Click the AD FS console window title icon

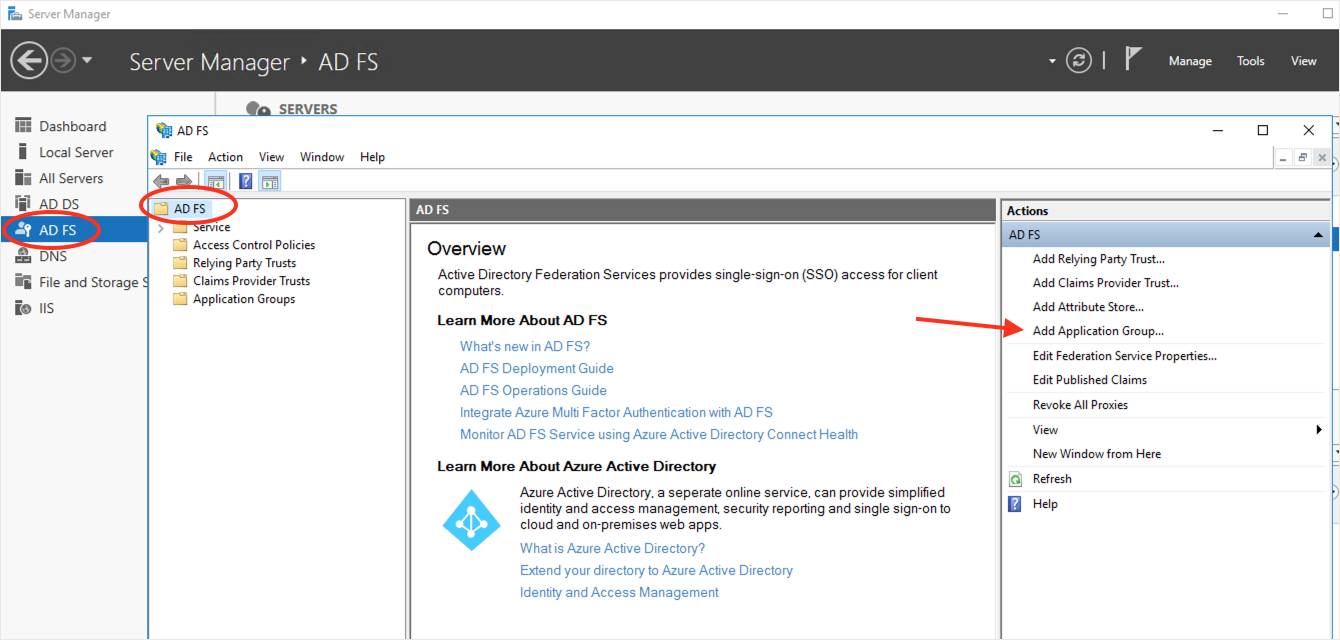pos(165,131)
